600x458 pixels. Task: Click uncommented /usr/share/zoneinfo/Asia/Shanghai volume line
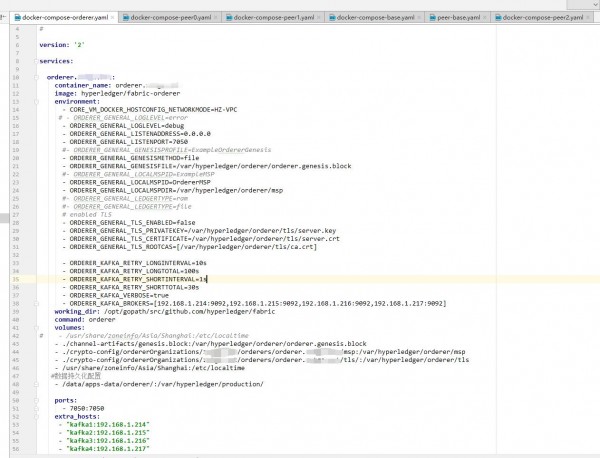click(x=150, y=368)
